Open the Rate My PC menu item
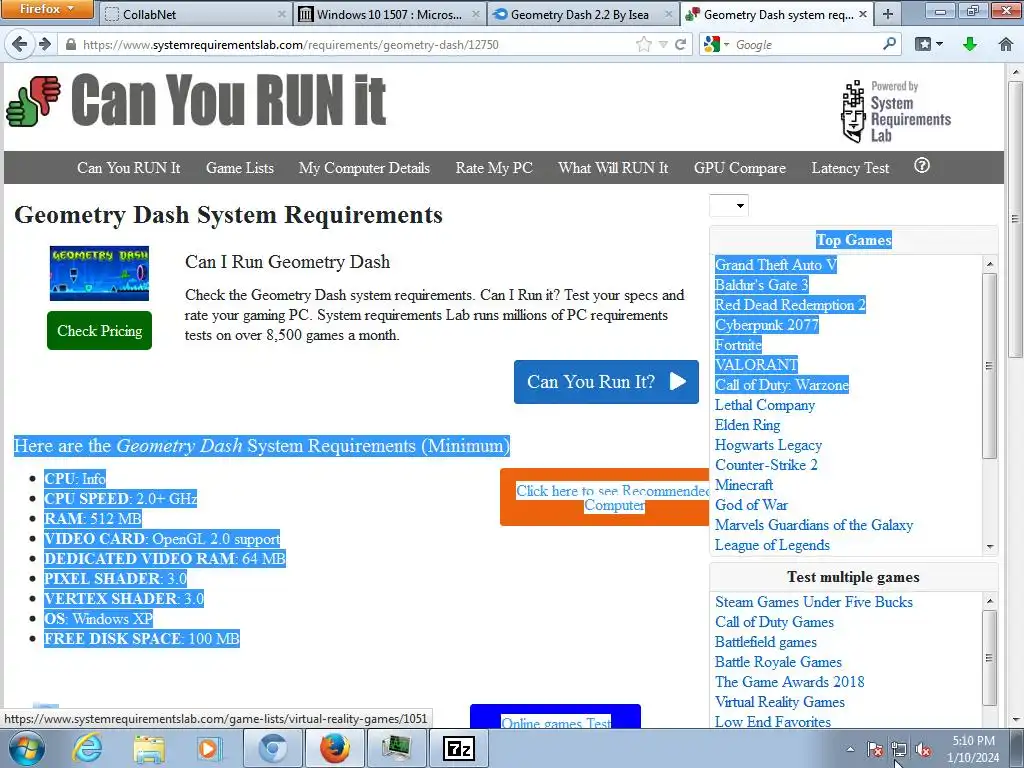Image resolution: width=1024 pixels, height=768 pixels. pyautogui.click(x=494, y=168)
